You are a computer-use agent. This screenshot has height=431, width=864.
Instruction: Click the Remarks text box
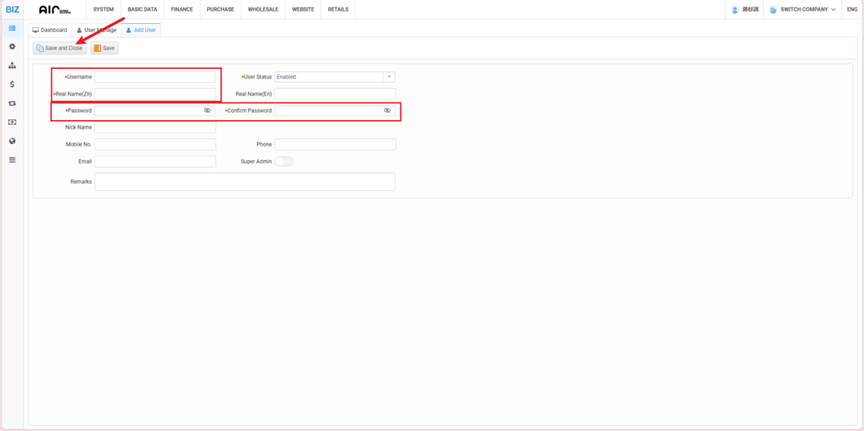[x=244, y=182]
